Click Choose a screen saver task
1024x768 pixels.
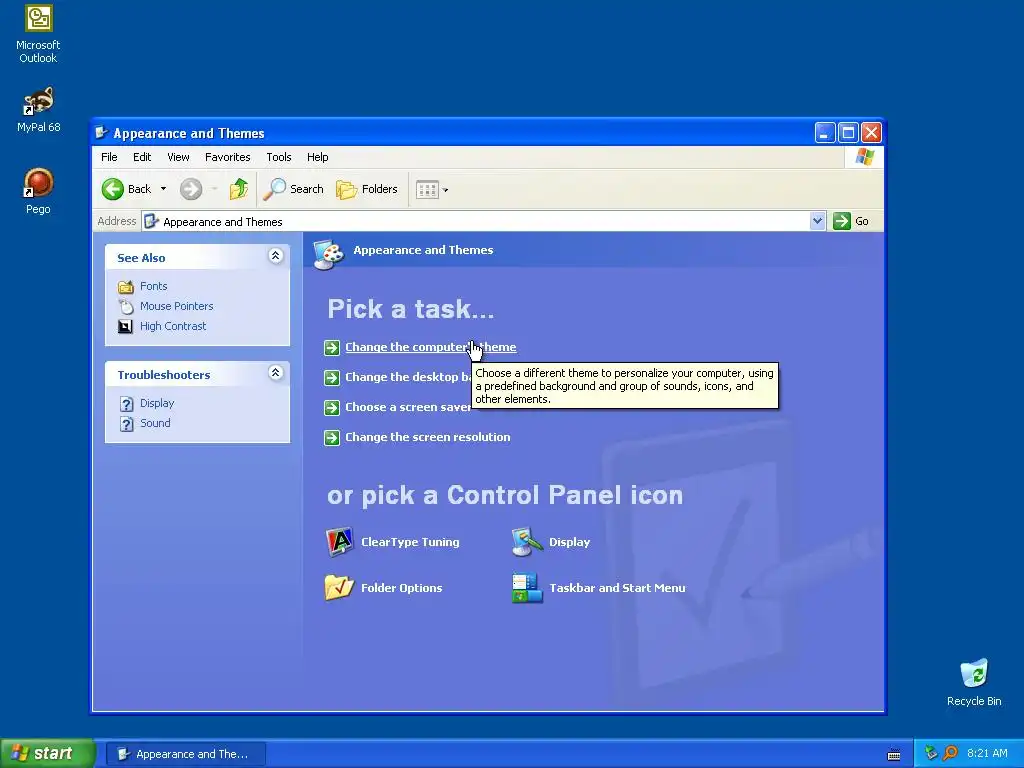click(408, 407)
